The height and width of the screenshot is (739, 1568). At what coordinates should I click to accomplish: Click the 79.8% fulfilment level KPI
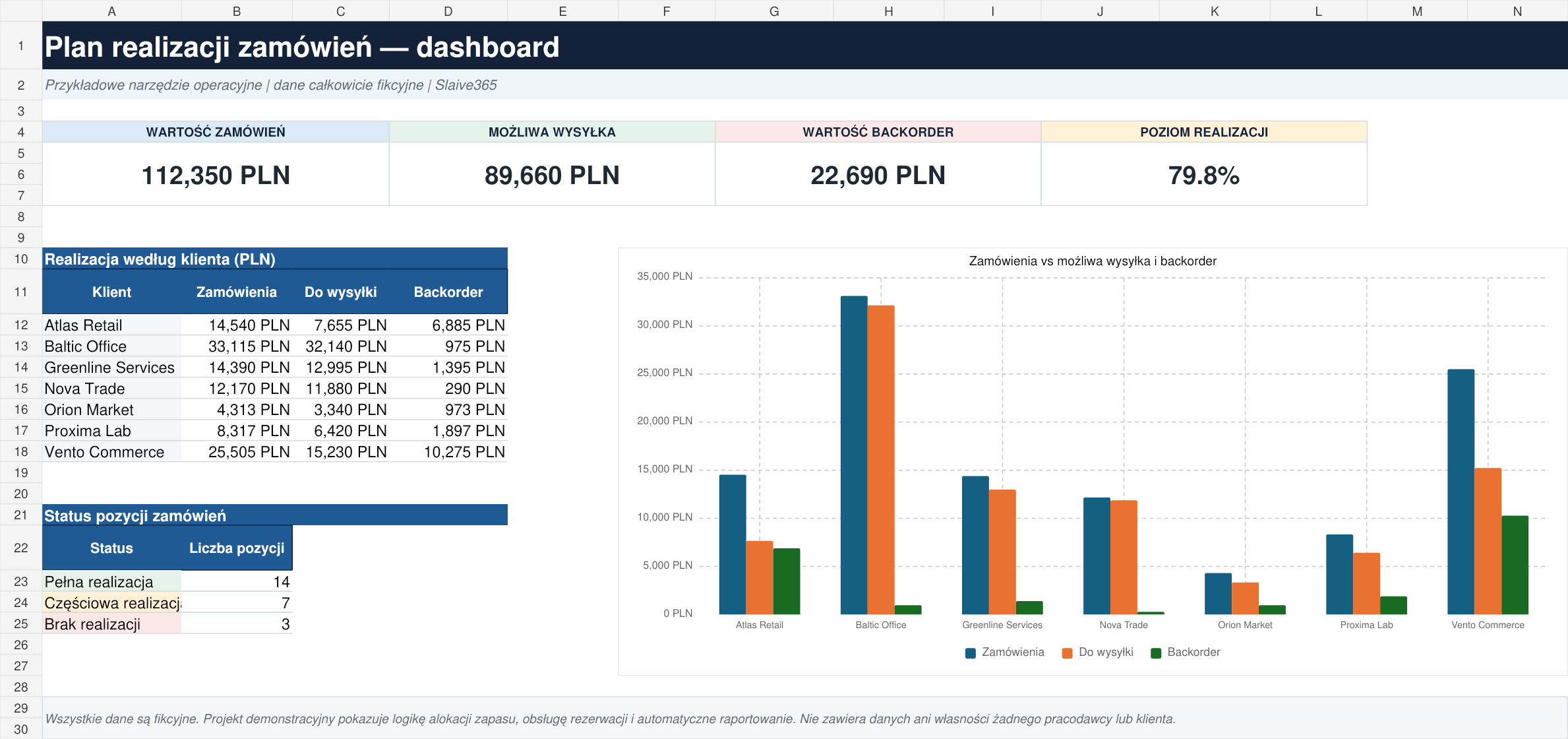(1203, 175)
